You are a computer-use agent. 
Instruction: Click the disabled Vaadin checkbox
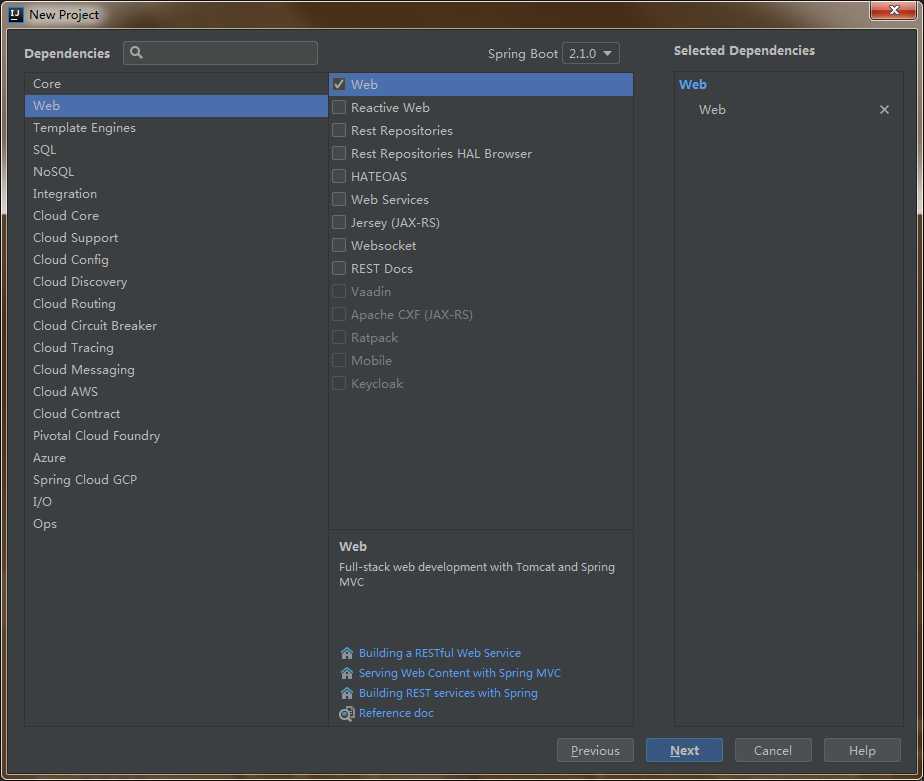[339, 291]
